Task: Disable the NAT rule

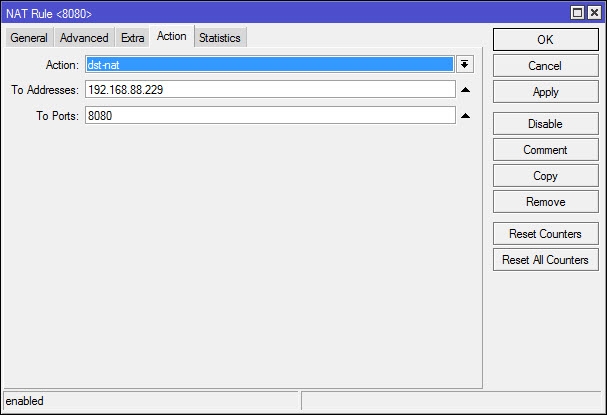Action: 545,124
